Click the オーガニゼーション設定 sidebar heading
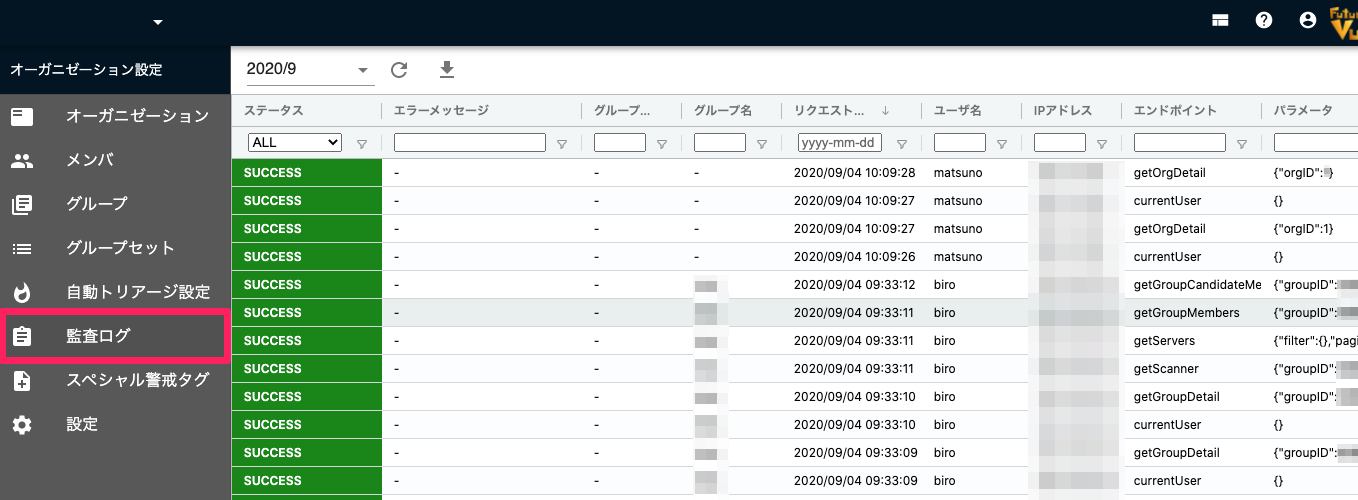The width and height of the screenshot is (1358, 500). 86,70
